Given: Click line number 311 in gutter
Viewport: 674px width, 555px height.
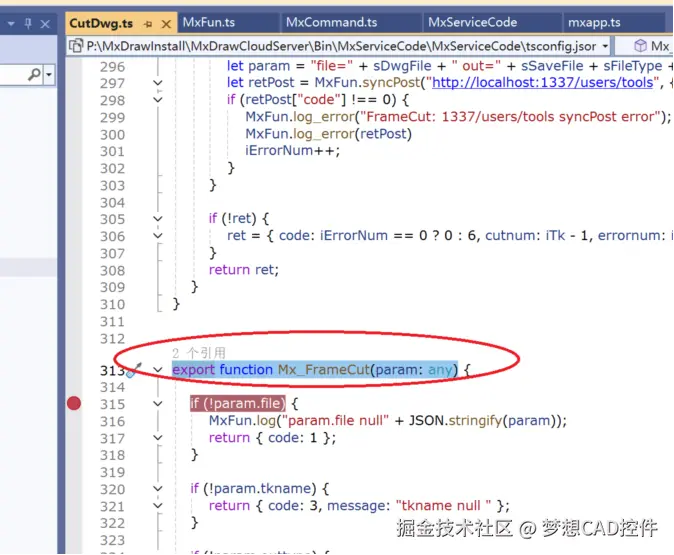Looking at the screenshot, I should 112,322.
